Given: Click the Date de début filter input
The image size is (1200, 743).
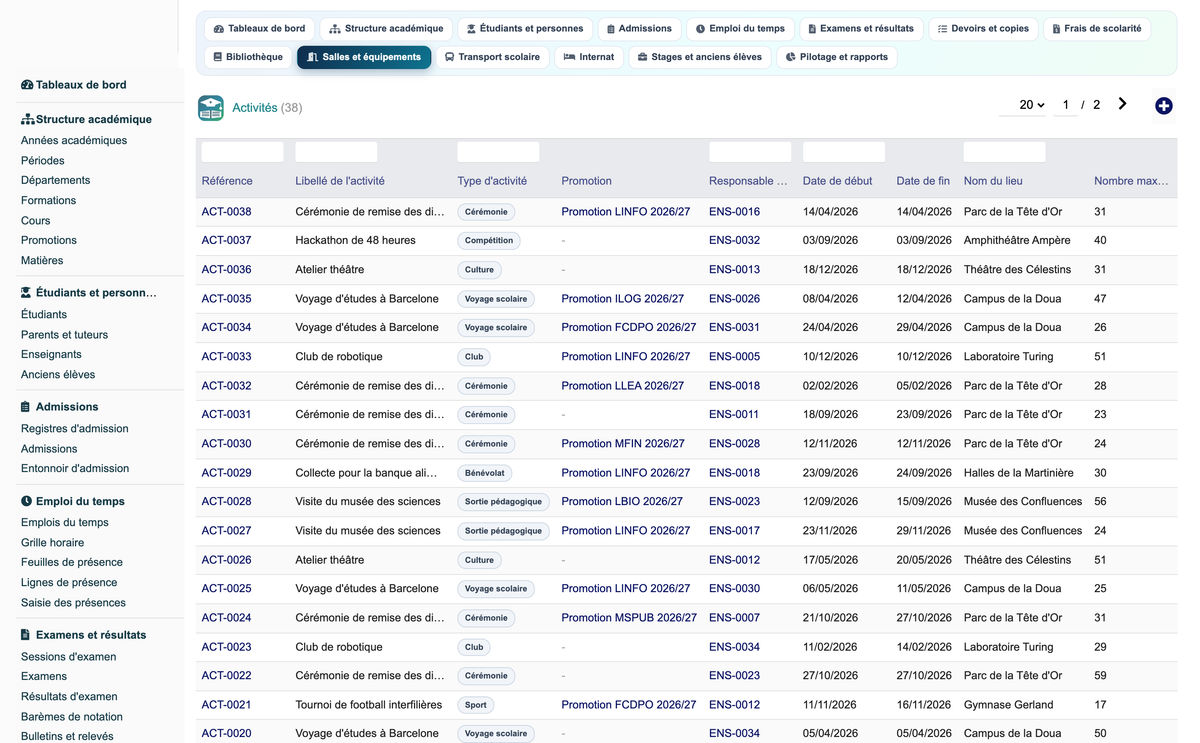Looking at the screenshot, I should coord(844,152).
